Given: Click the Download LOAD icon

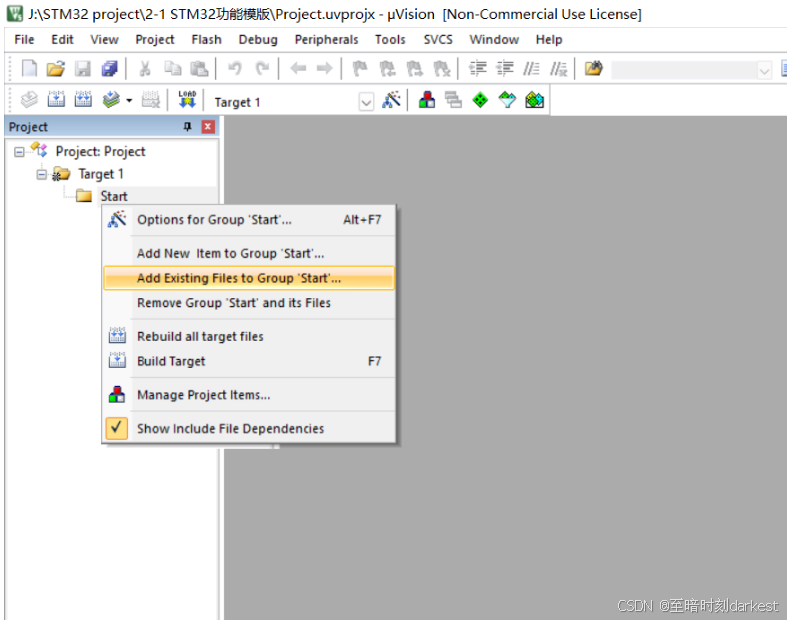Looking at the screenshot, I should coord(187,99).
